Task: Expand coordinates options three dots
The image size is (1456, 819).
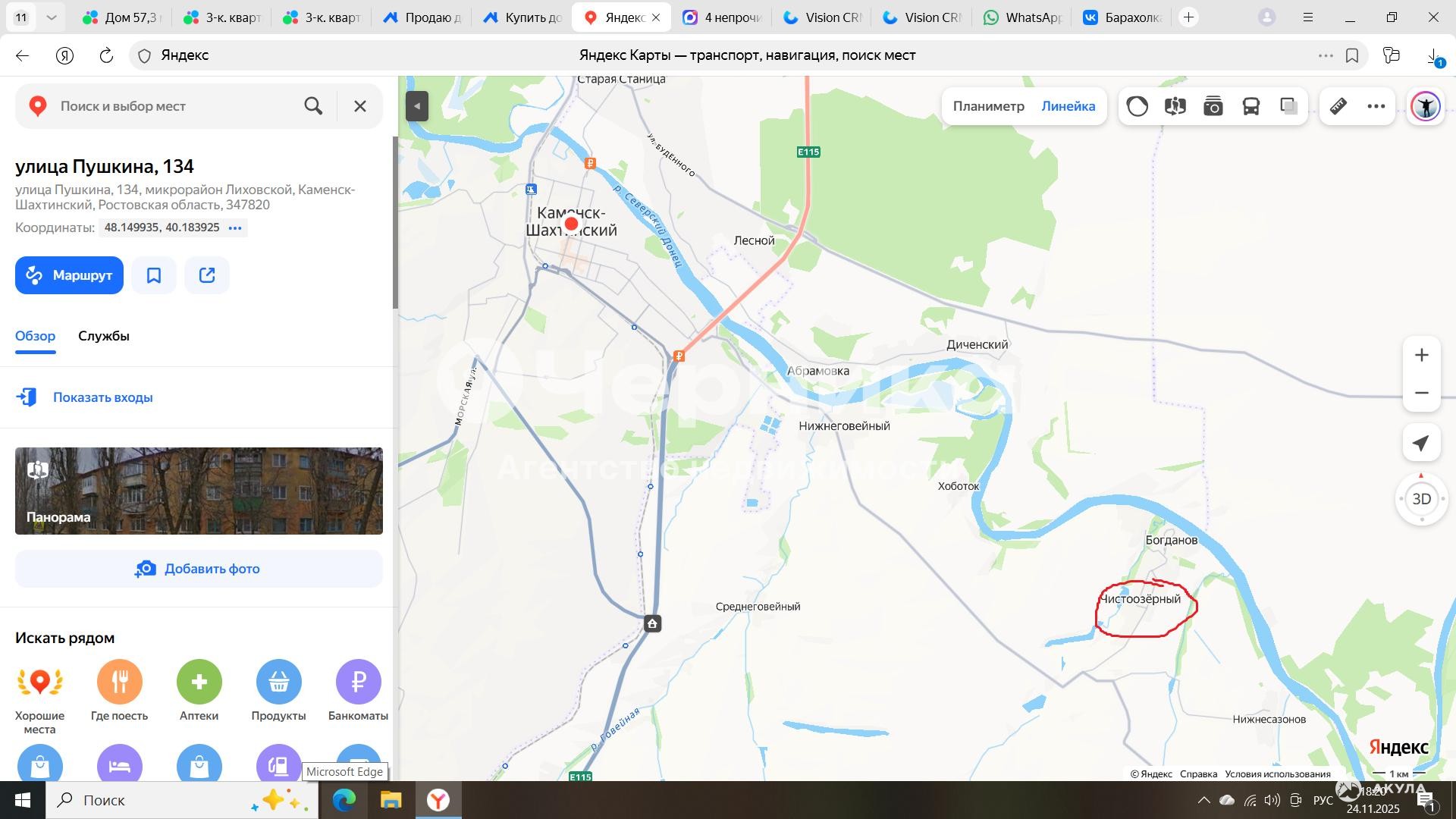Action: pyautogui.click(x=235, y=227)
